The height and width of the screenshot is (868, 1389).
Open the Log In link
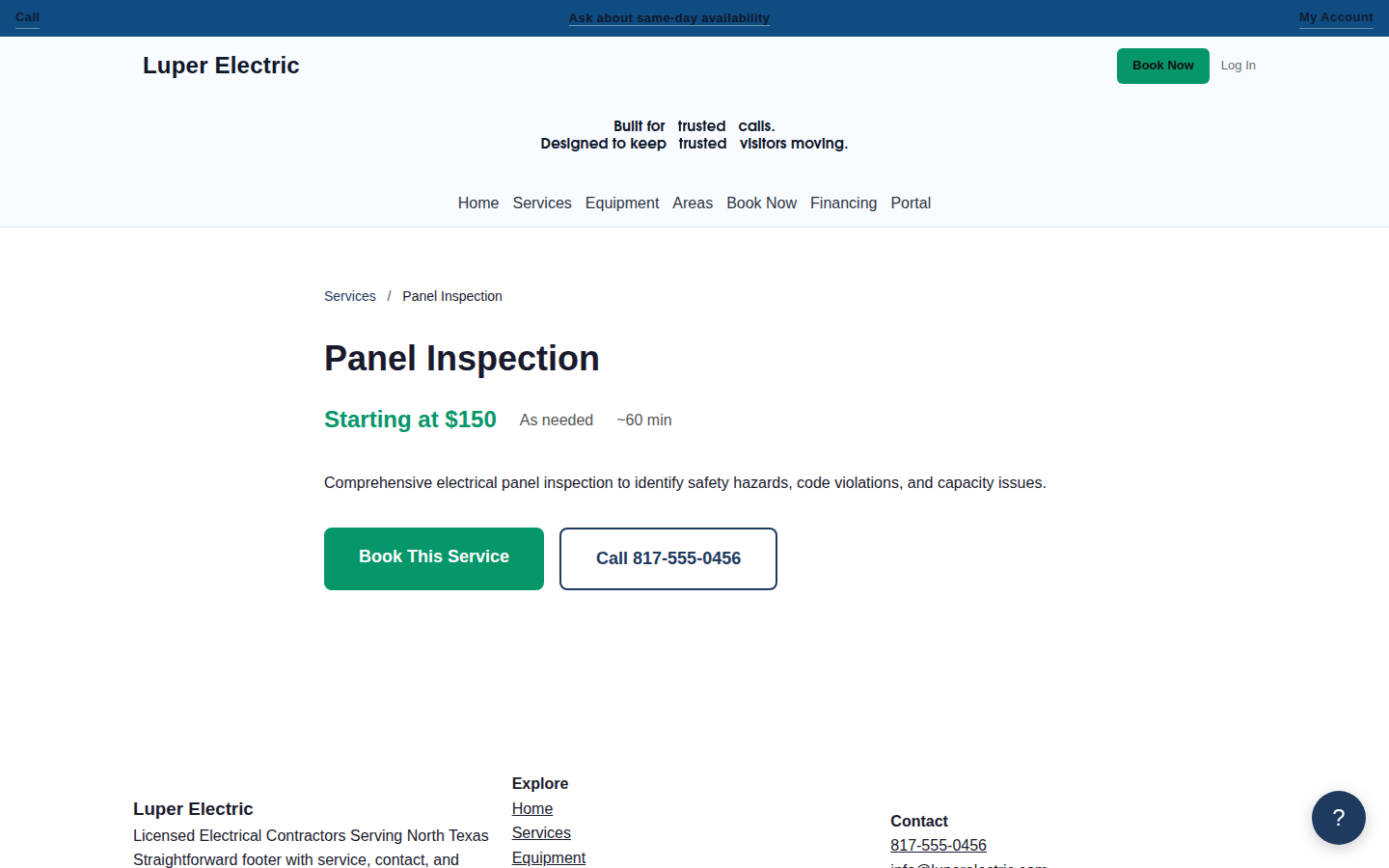pyautogui.click(x=1238, y=65)
